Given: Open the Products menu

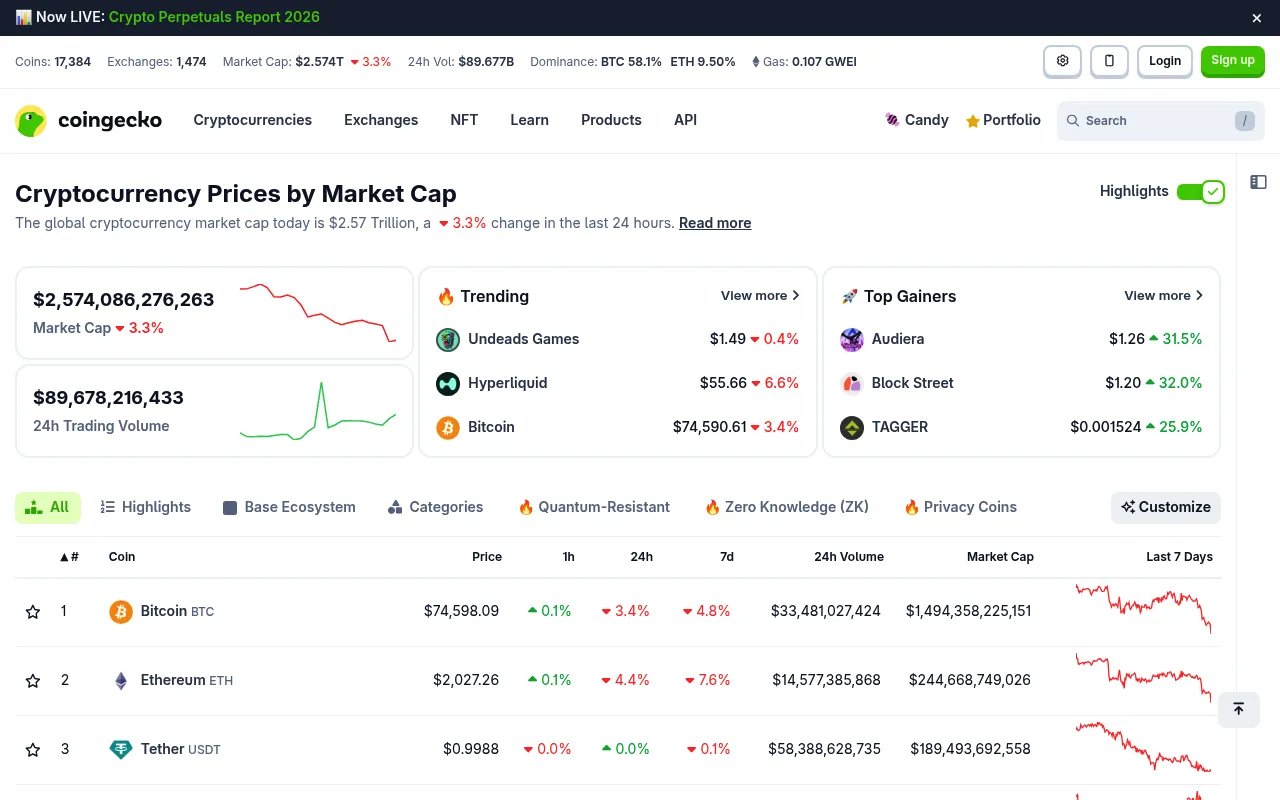Looking at the screenshot, I should tap(611, 120).
